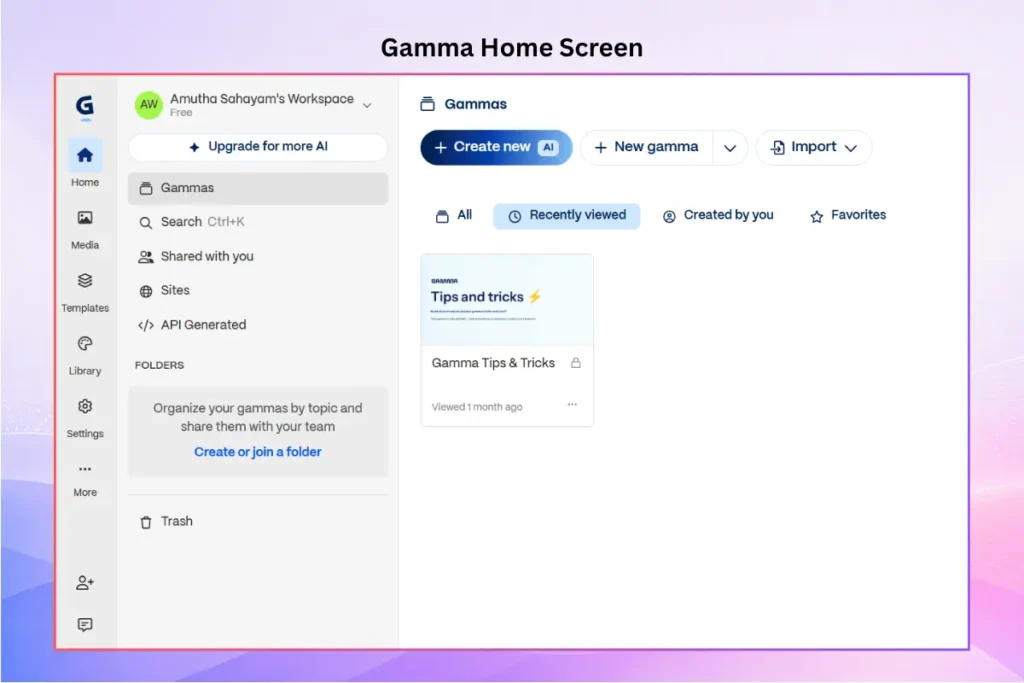Switch to Created by you tab
Viewport: 1024px width, 683px height.
(x=718, y=215)
